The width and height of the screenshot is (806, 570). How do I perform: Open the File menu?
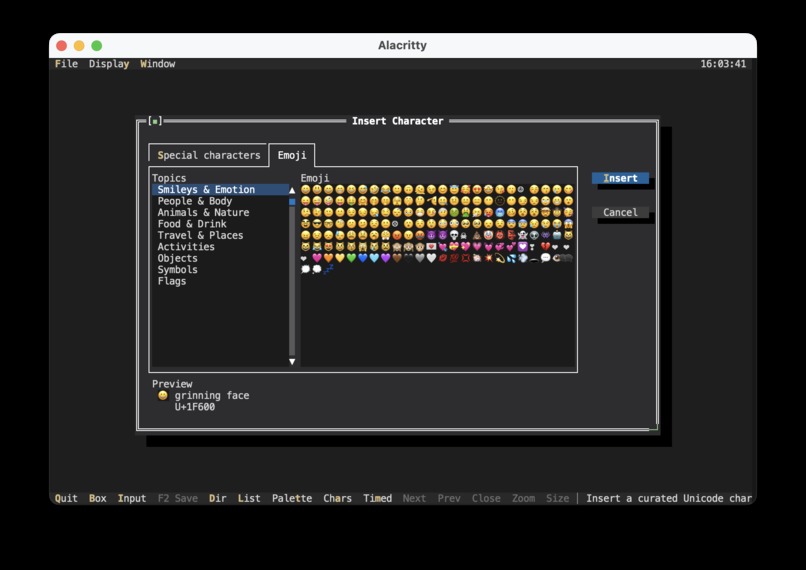click(x=66, y=64)
